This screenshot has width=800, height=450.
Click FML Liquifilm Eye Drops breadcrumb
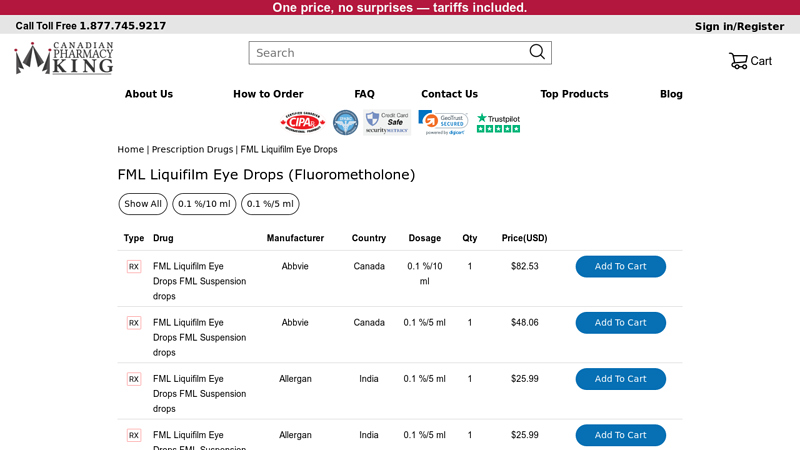coord(289,149)
